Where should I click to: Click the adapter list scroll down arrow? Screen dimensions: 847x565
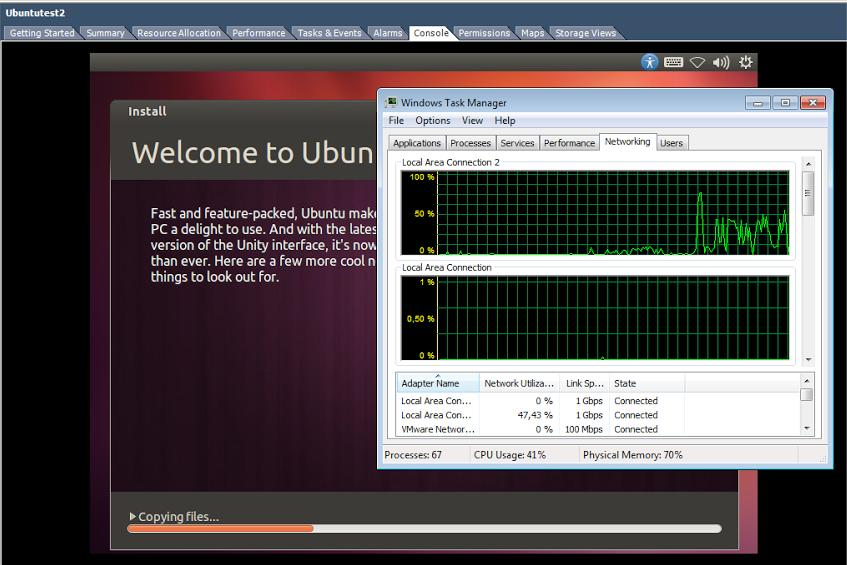(x=806, y=428)
